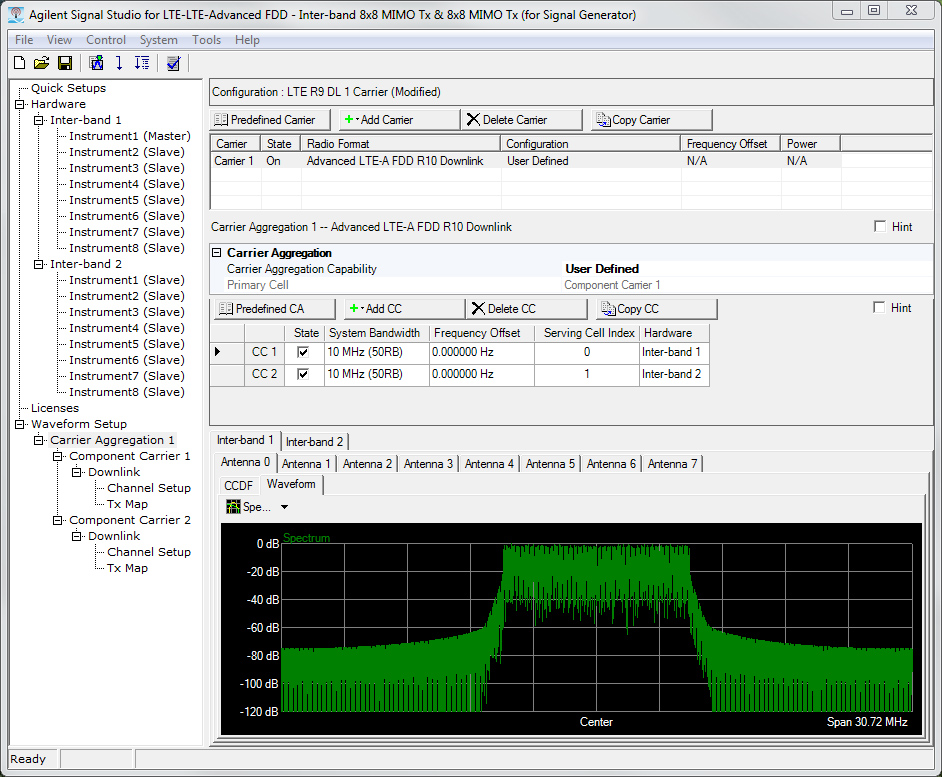Image resolution: width=942 pixels, height=777 pixels.
Task: Enable the Hint checkbox beside Copy CC
Action: click(x=880, y=308)
